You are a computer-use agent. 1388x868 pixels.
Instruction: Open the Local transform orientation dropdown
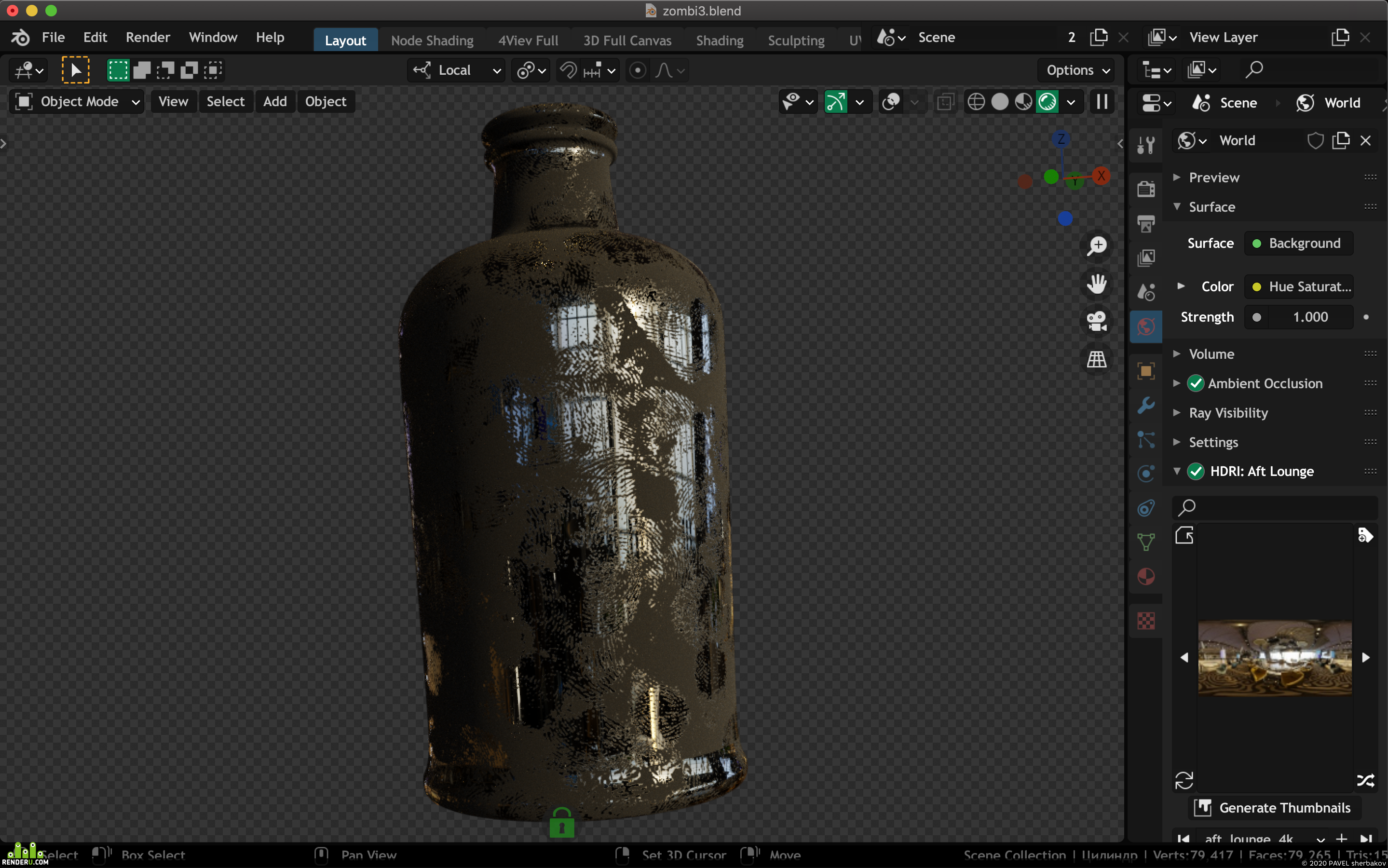click(456, 70)
